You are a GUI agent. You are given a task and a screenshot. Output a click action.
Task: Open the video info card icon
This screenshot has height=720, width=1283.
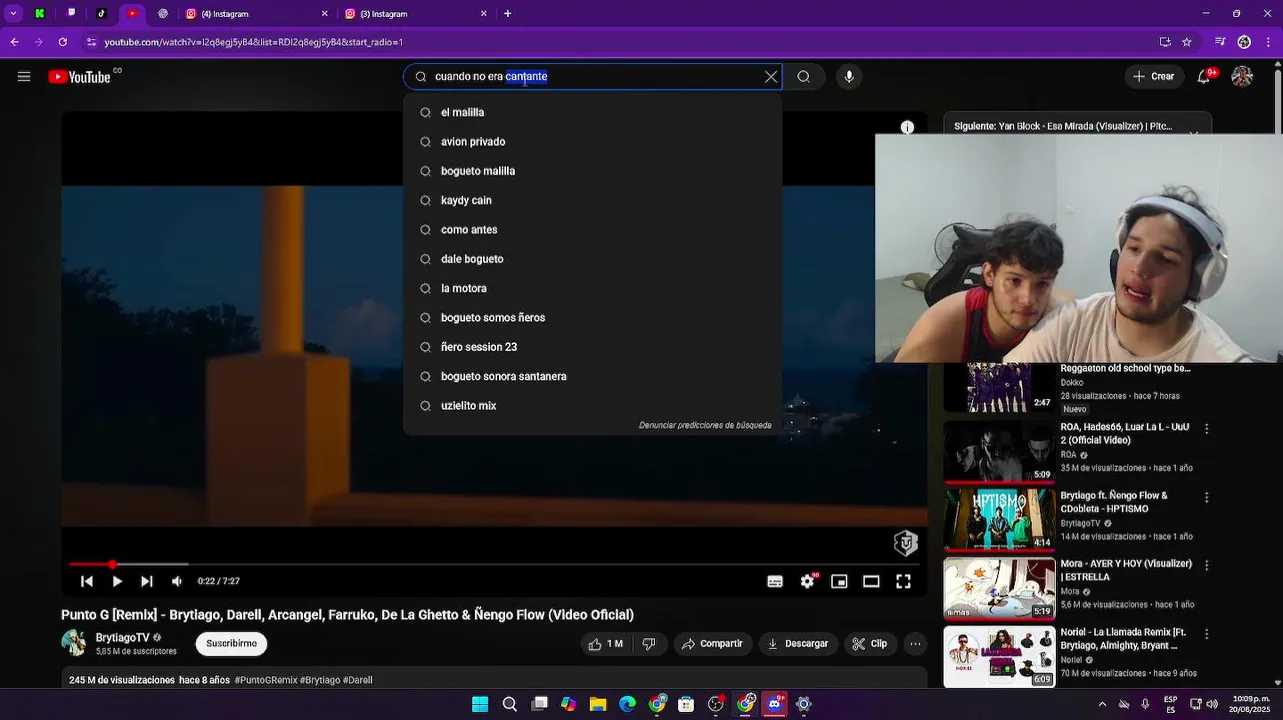tap(907, 128)
